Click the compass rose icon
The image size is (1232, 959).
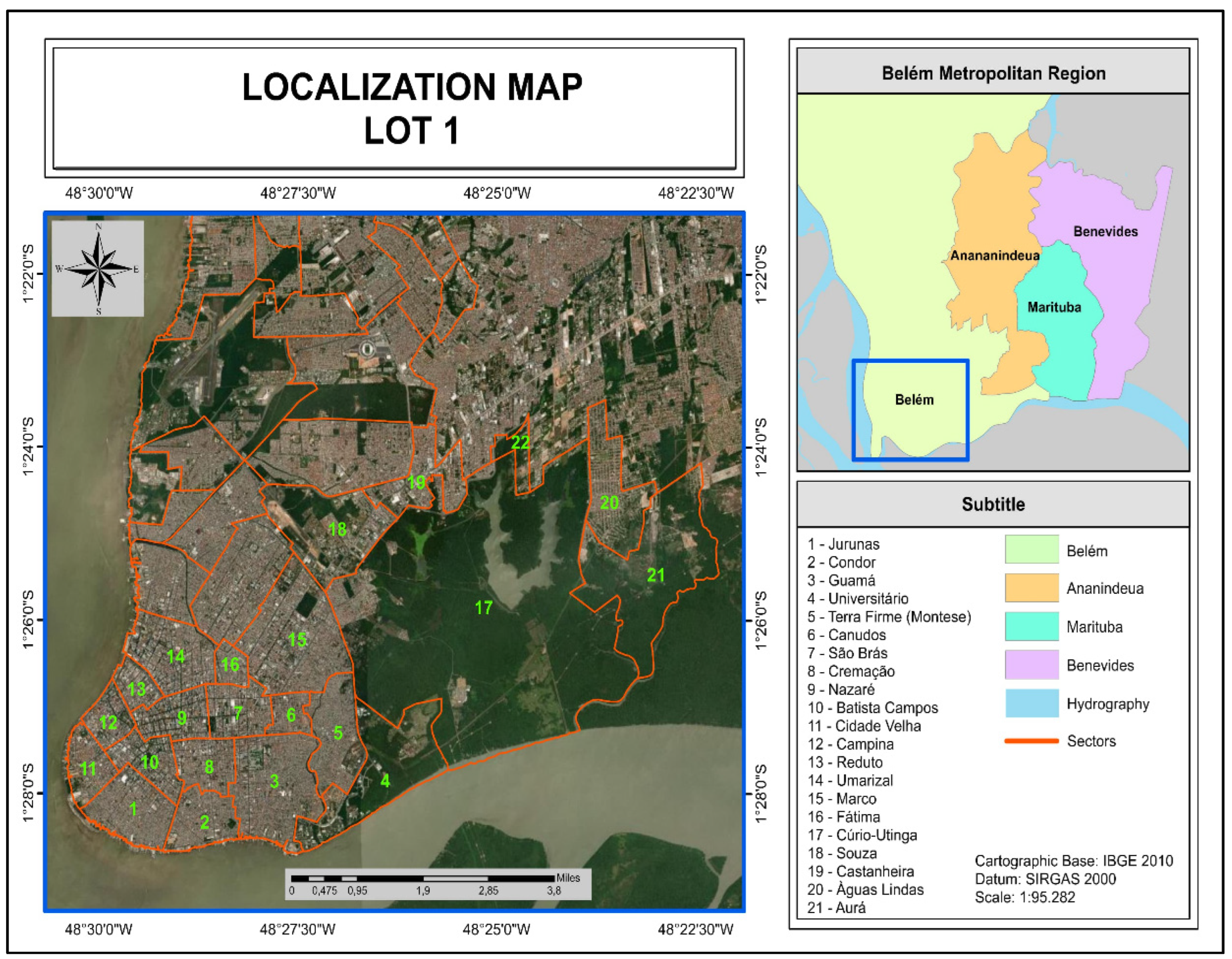point(98,269)
